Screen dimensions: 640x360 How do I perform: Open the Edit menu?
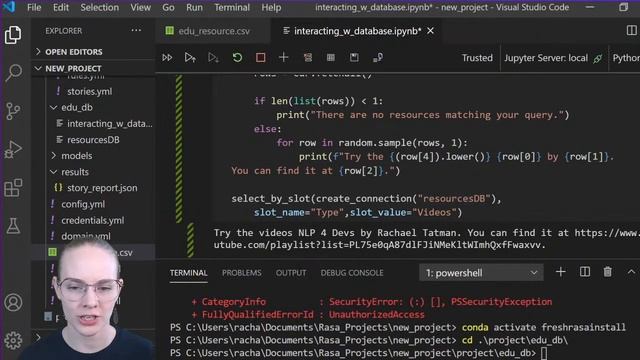tap(61, 7)
